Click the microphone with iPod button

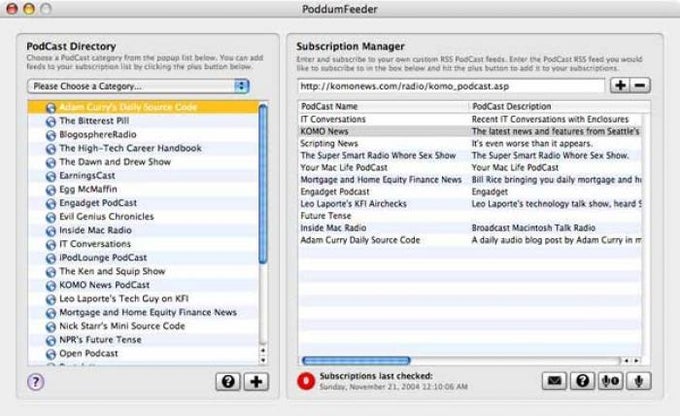pyautogui.click(x=611, y=381)
